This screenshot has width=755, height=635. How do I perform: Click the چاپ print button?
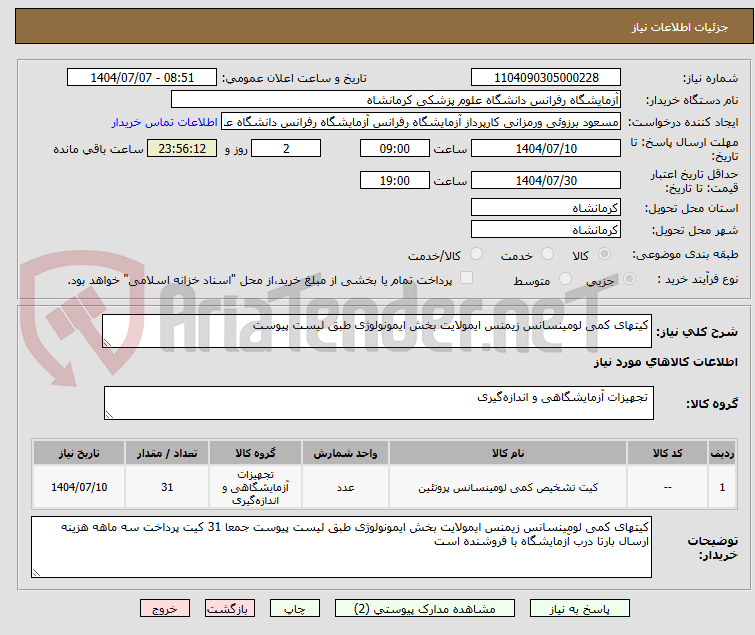point(295,609)
